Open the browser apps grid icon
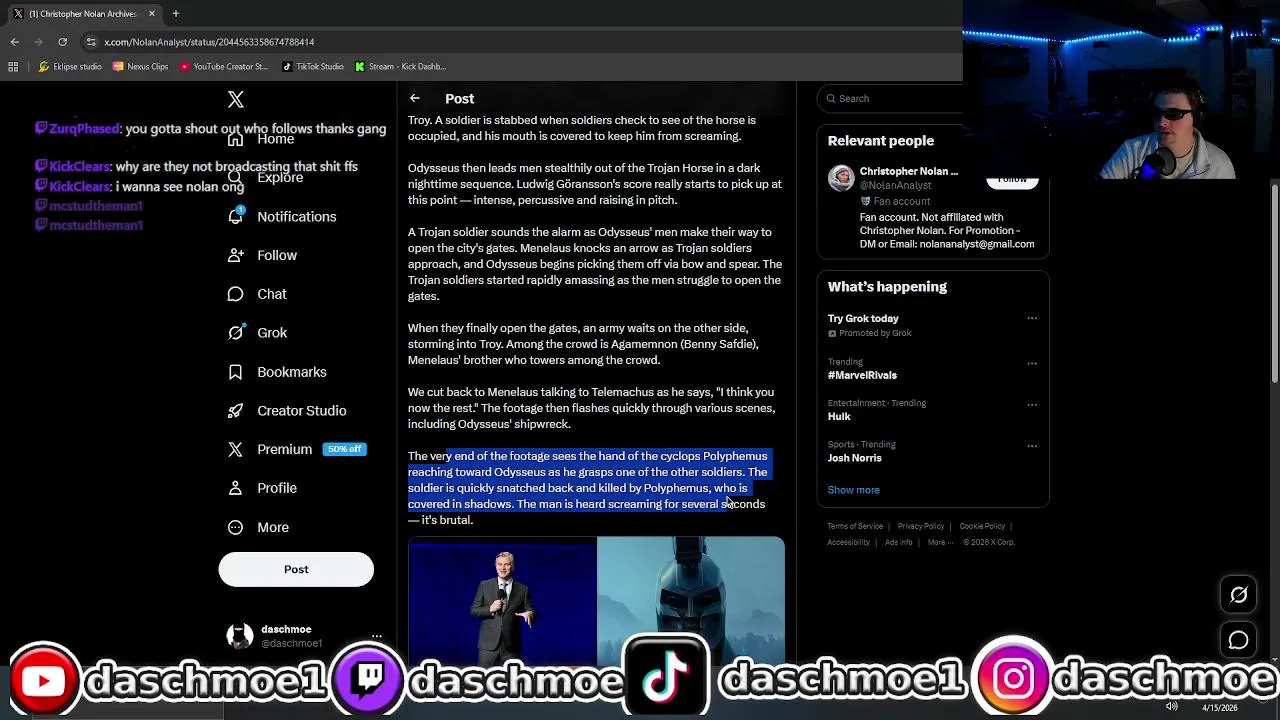This screenshot has height=720, width=1280. pyautogui.click(x=13, y=67)
